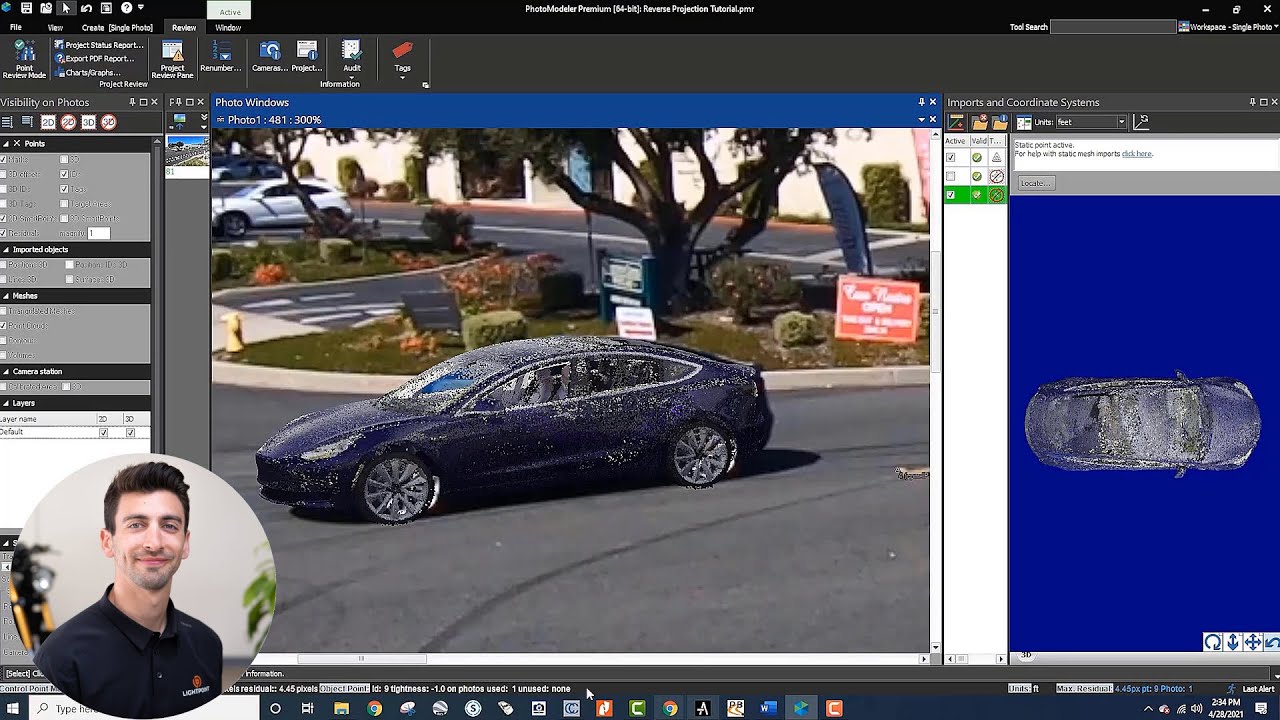Click the Locate... button
The image size is (1280, 720).
[x=1035, y=183]
